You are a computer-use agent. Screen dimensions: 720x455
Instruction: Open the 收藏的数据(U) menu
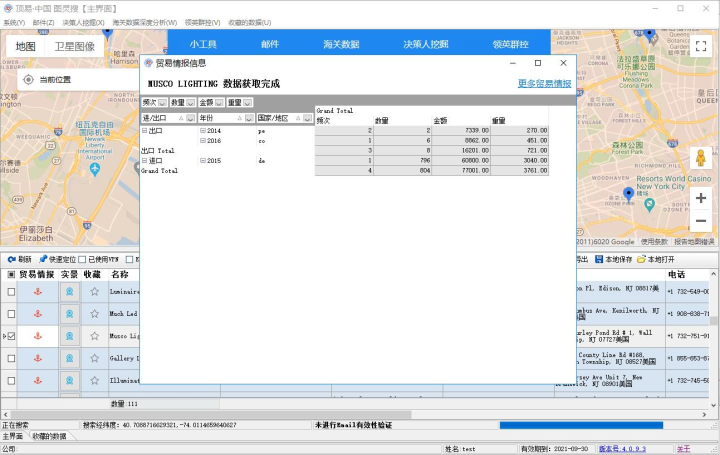[249, 22]
